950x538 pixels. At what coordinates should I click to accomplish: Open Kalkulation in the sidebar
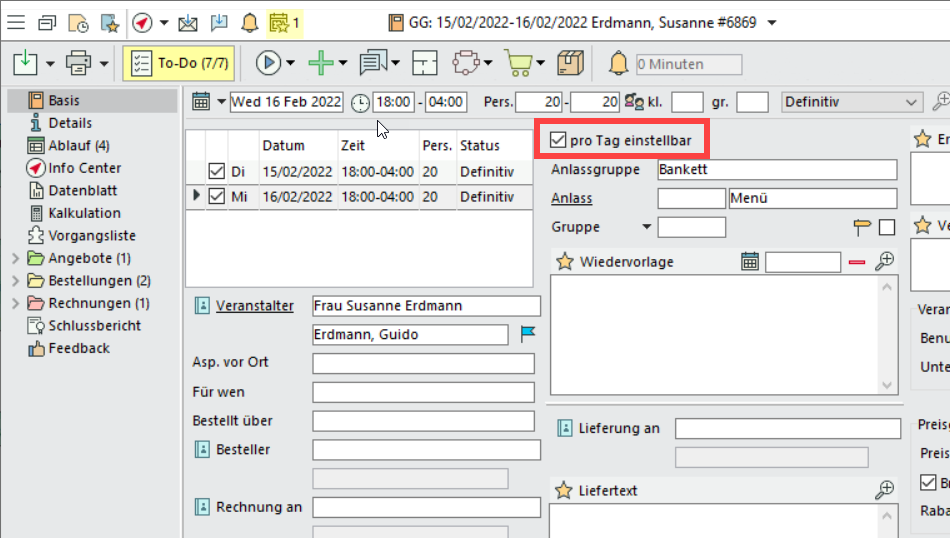84,213
